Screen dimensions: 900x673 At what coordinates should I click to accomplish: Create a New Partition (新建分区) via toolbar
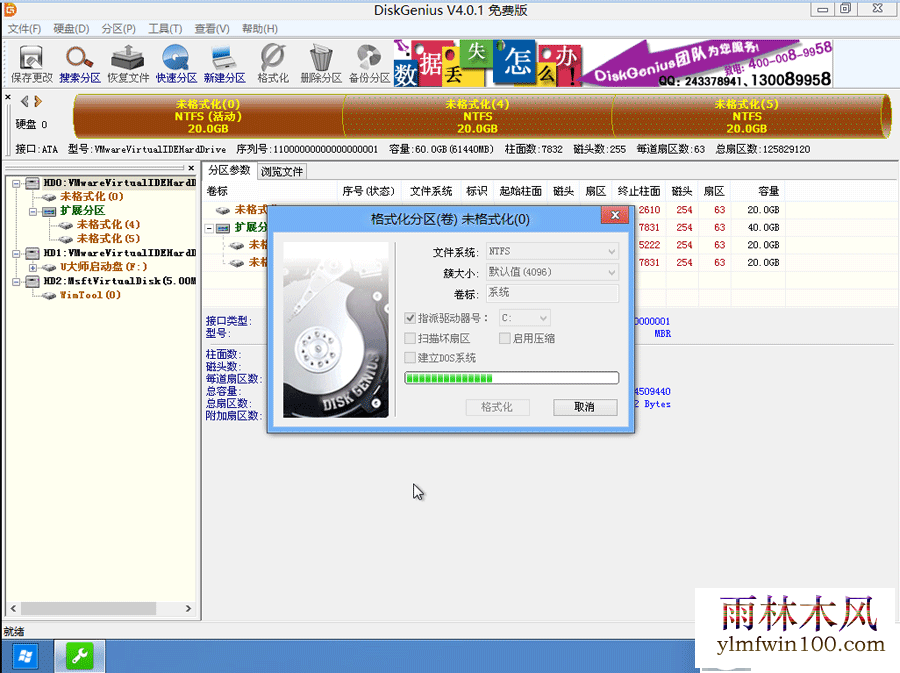tap(224, 64)
